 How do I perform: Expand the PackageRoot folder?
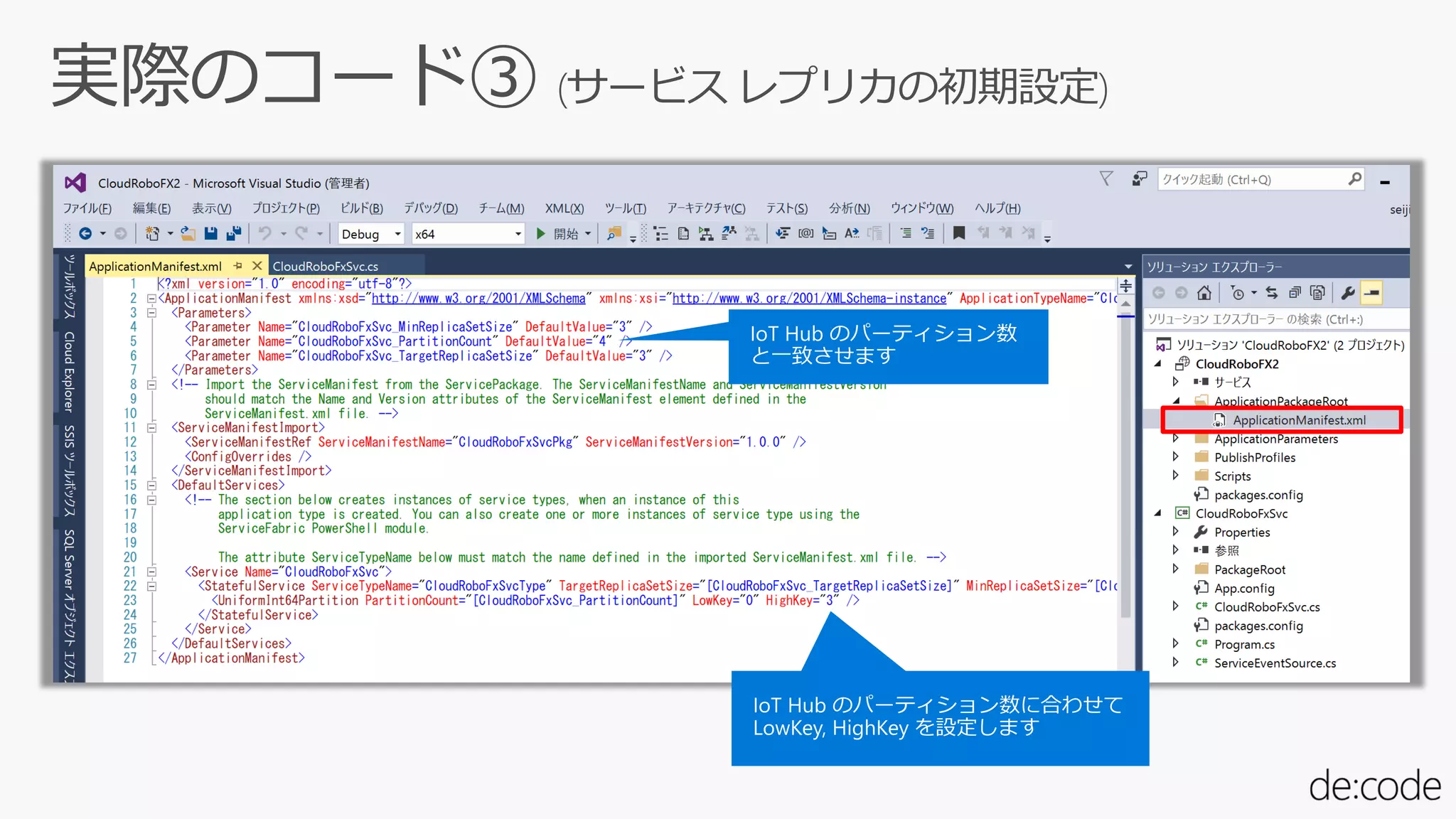pyautogui.click(x=1176, y=569)
